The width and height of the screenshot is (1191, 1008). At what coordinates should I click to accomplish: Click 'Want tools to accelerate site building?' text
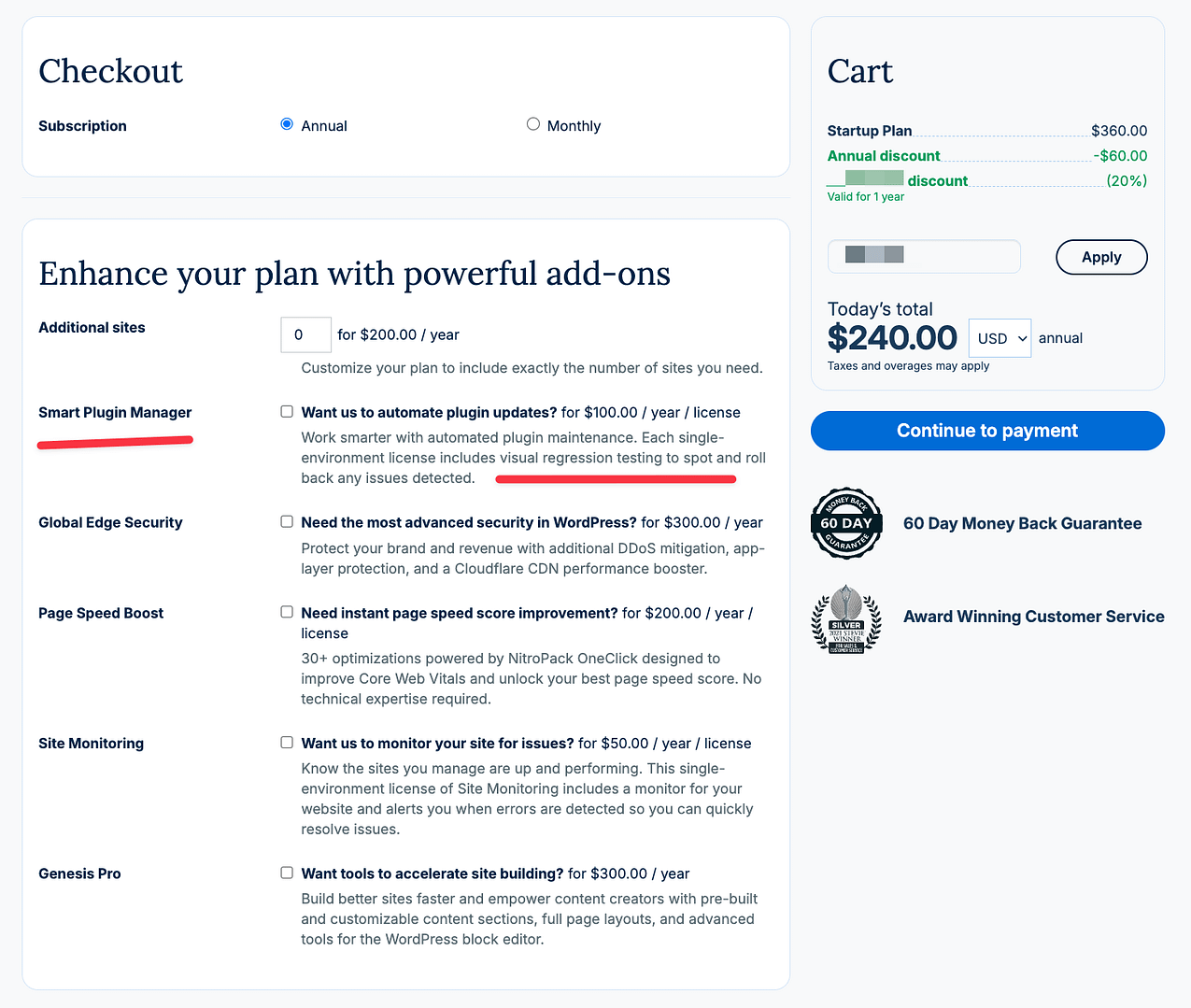(x=432, y=873)
